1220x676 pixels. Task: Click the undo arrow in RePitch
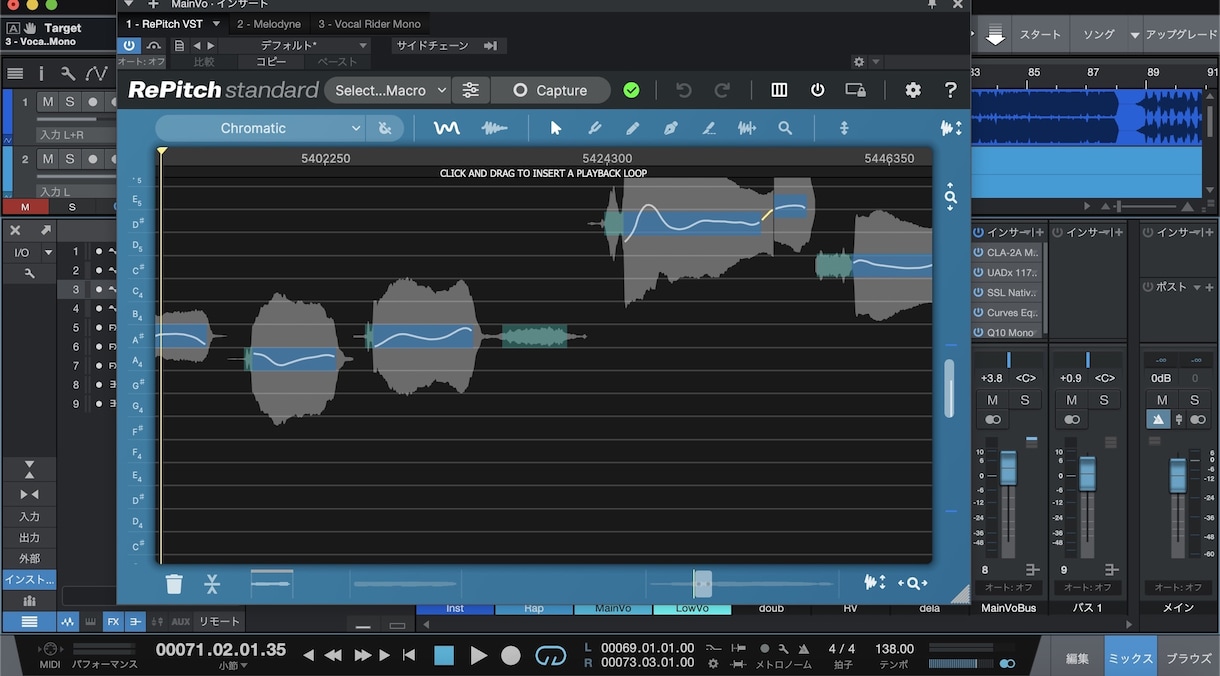point(684,90)
